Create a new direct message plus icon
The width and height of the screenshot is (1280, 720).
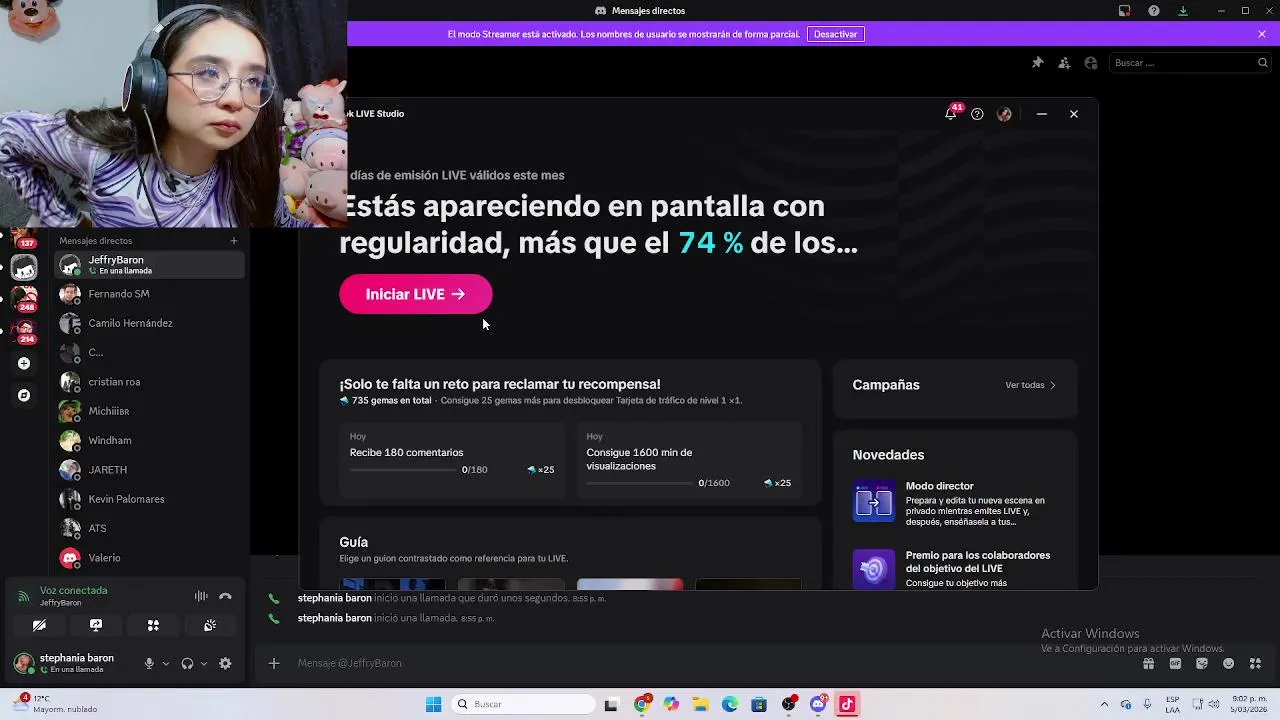click(x=234, y=240)
